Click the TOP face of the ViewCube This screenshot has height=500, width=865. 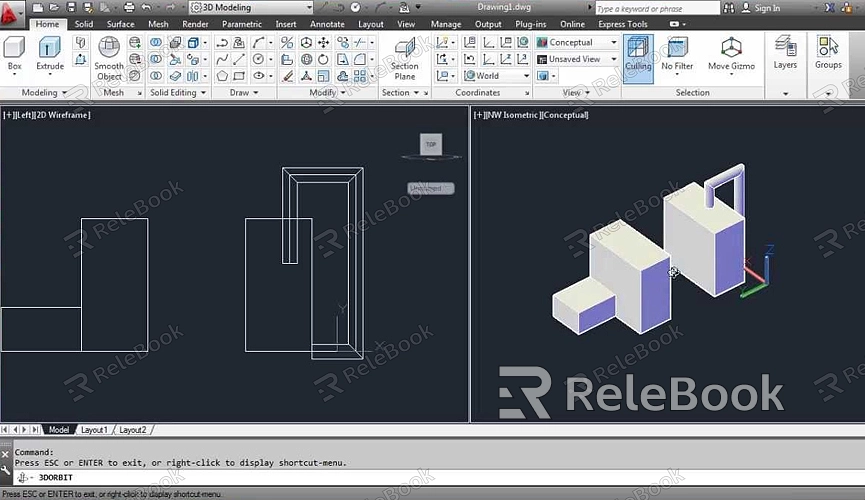pyautogui.click(x=431, y=144)
